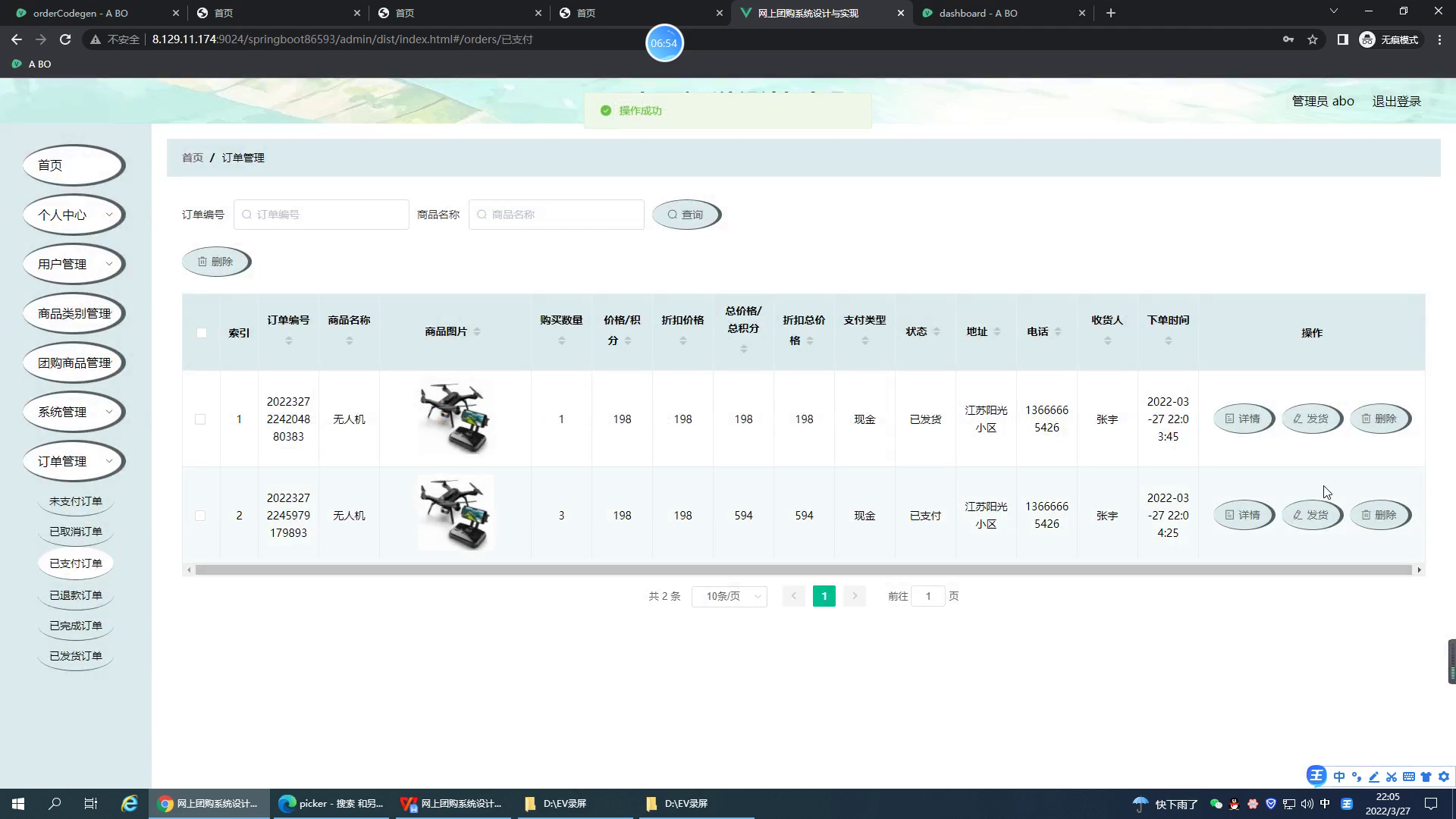Select 已完成订单 submenu item

coord(76,626)
